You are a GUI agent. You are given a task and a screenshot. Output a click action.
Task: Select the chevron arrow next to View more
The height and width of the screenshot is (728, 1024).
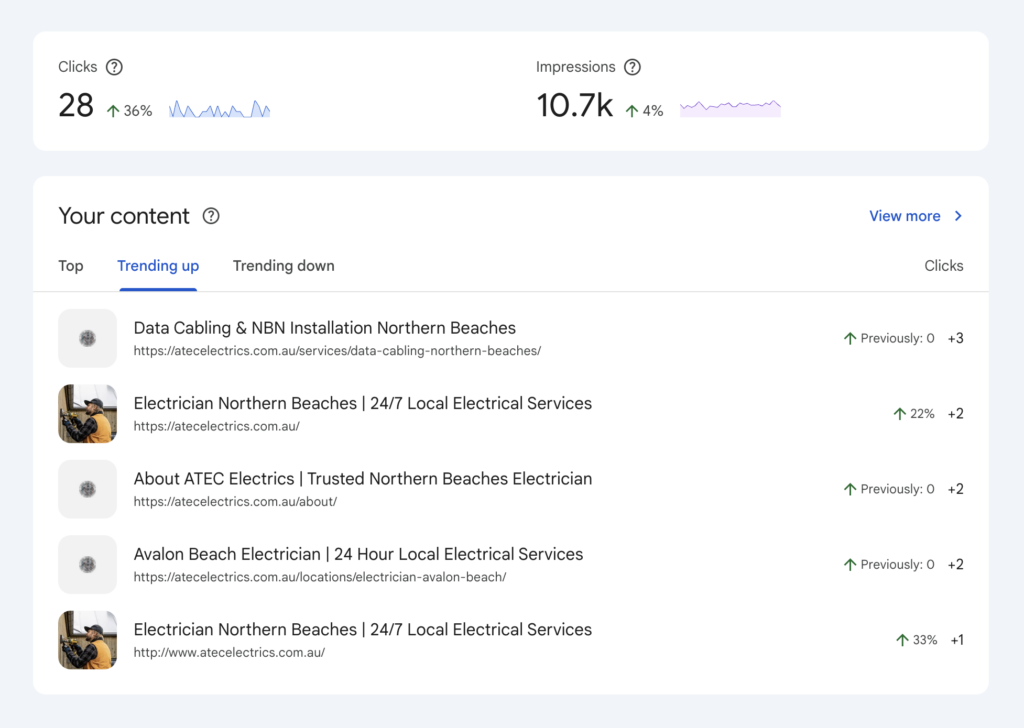[x=956, y=216]
